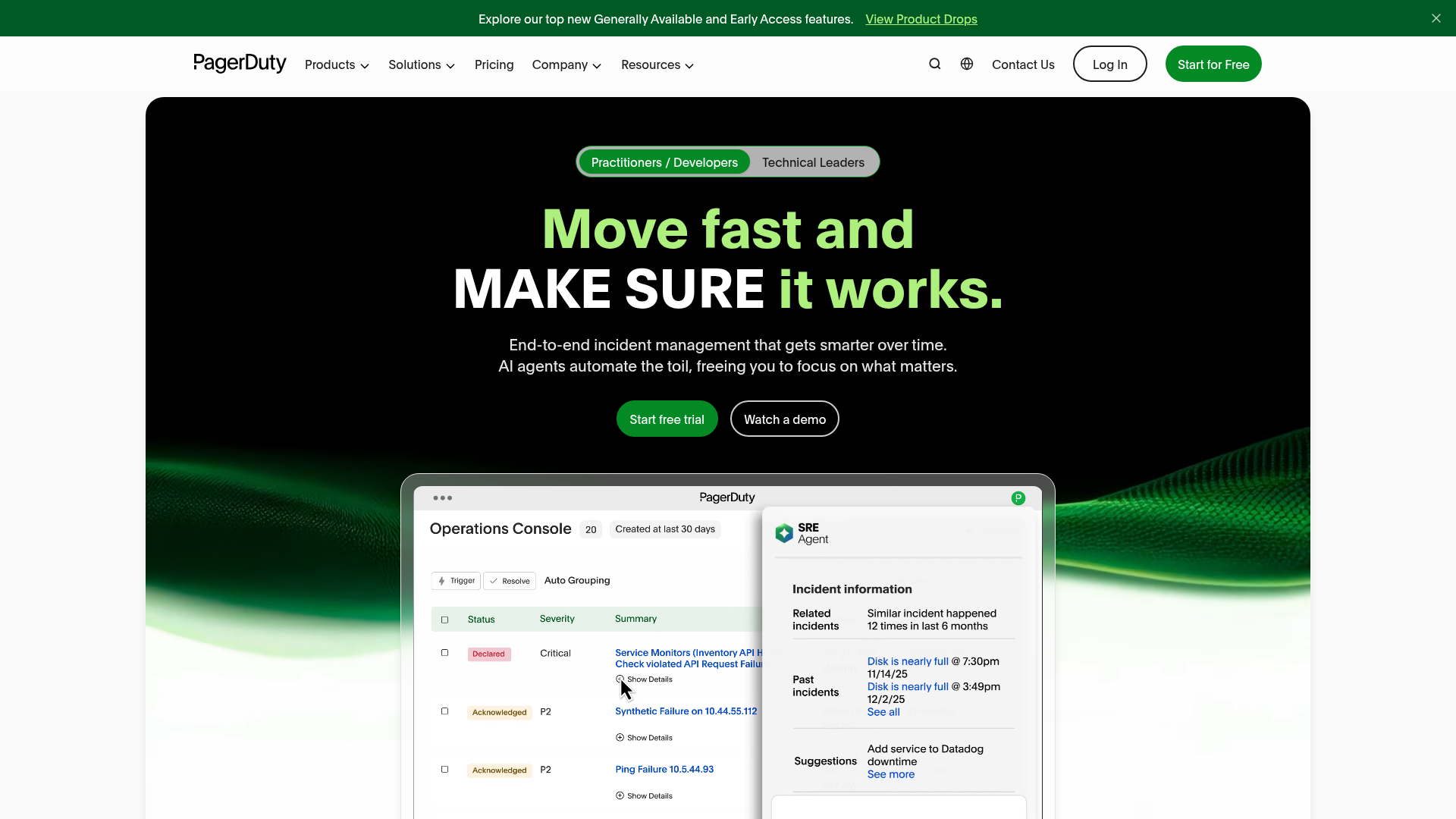Click the three-dot window controls in mockup
The height and width of the screenshot is (819, 1456).
click(x=443, y=498)
